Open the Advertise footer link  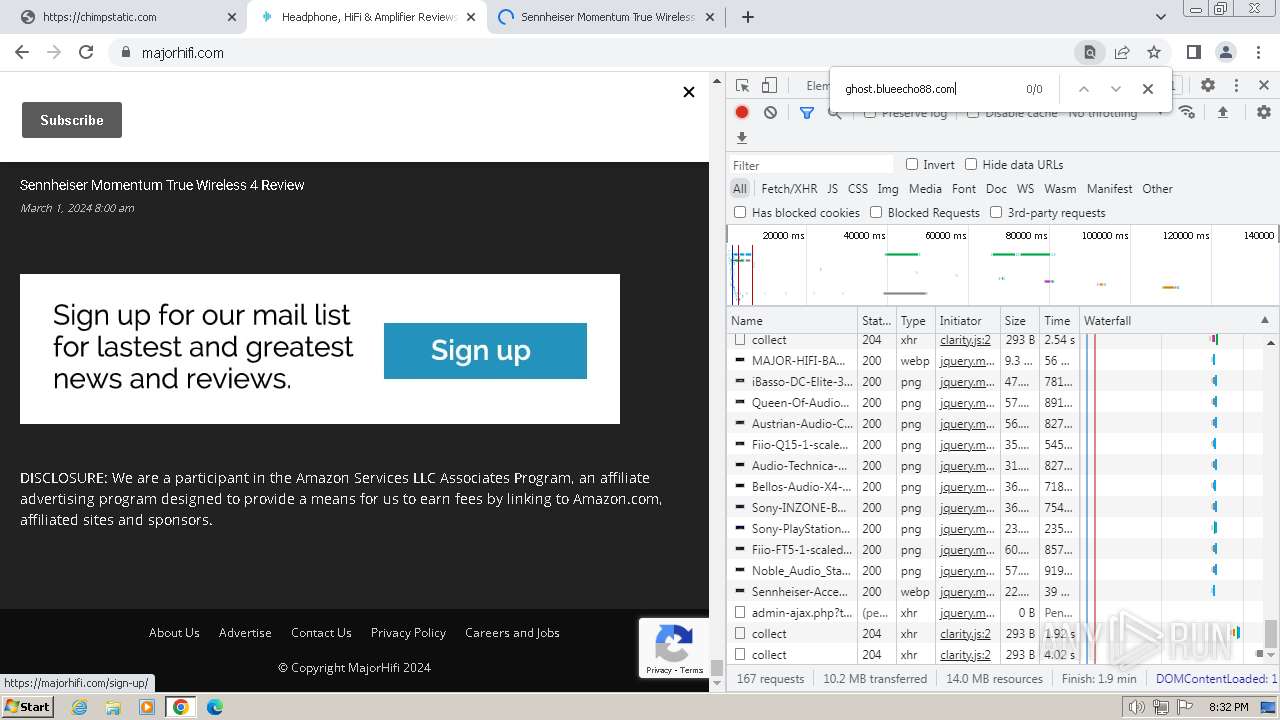tap(245, 632)
